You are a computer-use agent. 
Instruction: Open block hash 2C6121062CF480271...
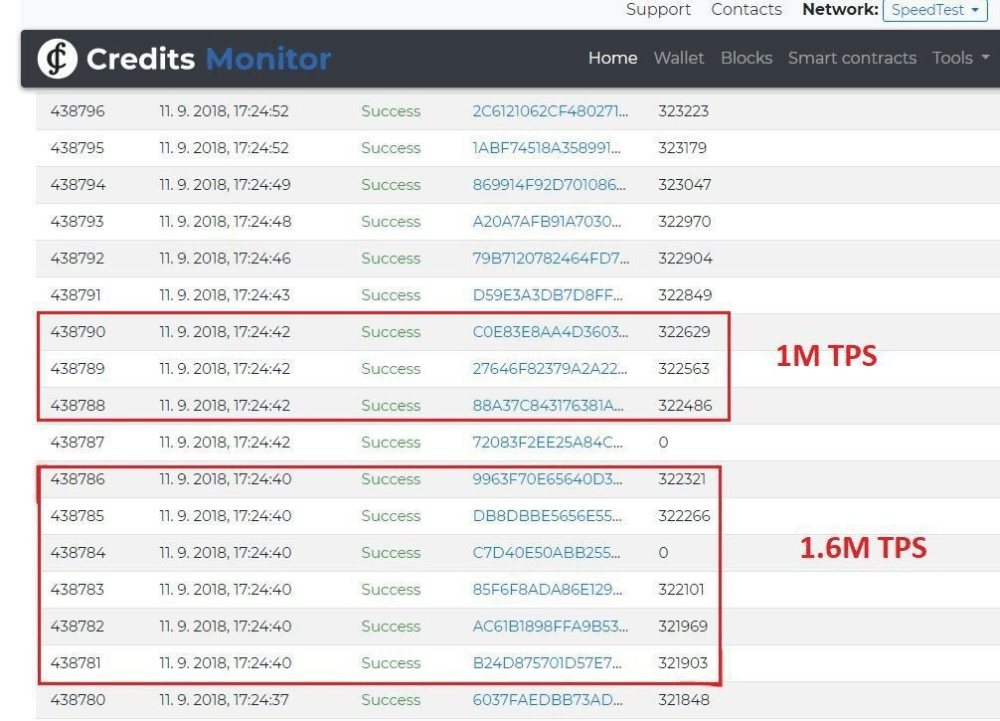[550, 111]
